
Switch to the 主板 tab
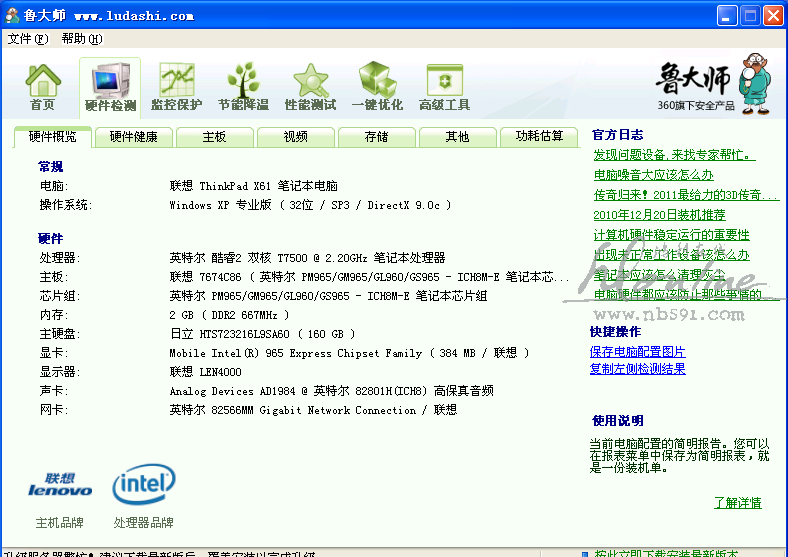click(x=214, y=137)
